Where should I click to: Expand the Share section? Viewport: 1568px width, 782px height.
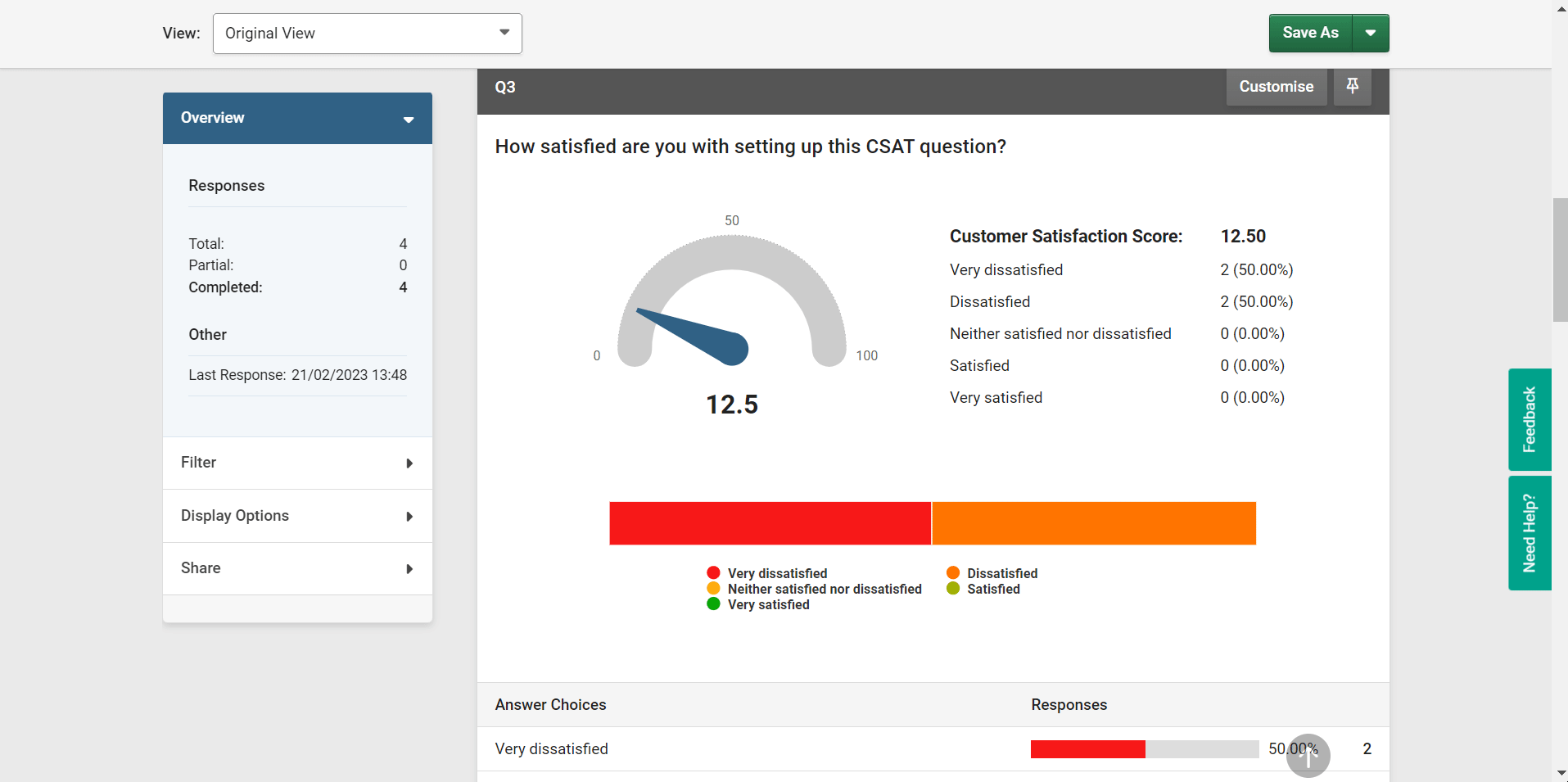tap(297, 568)
